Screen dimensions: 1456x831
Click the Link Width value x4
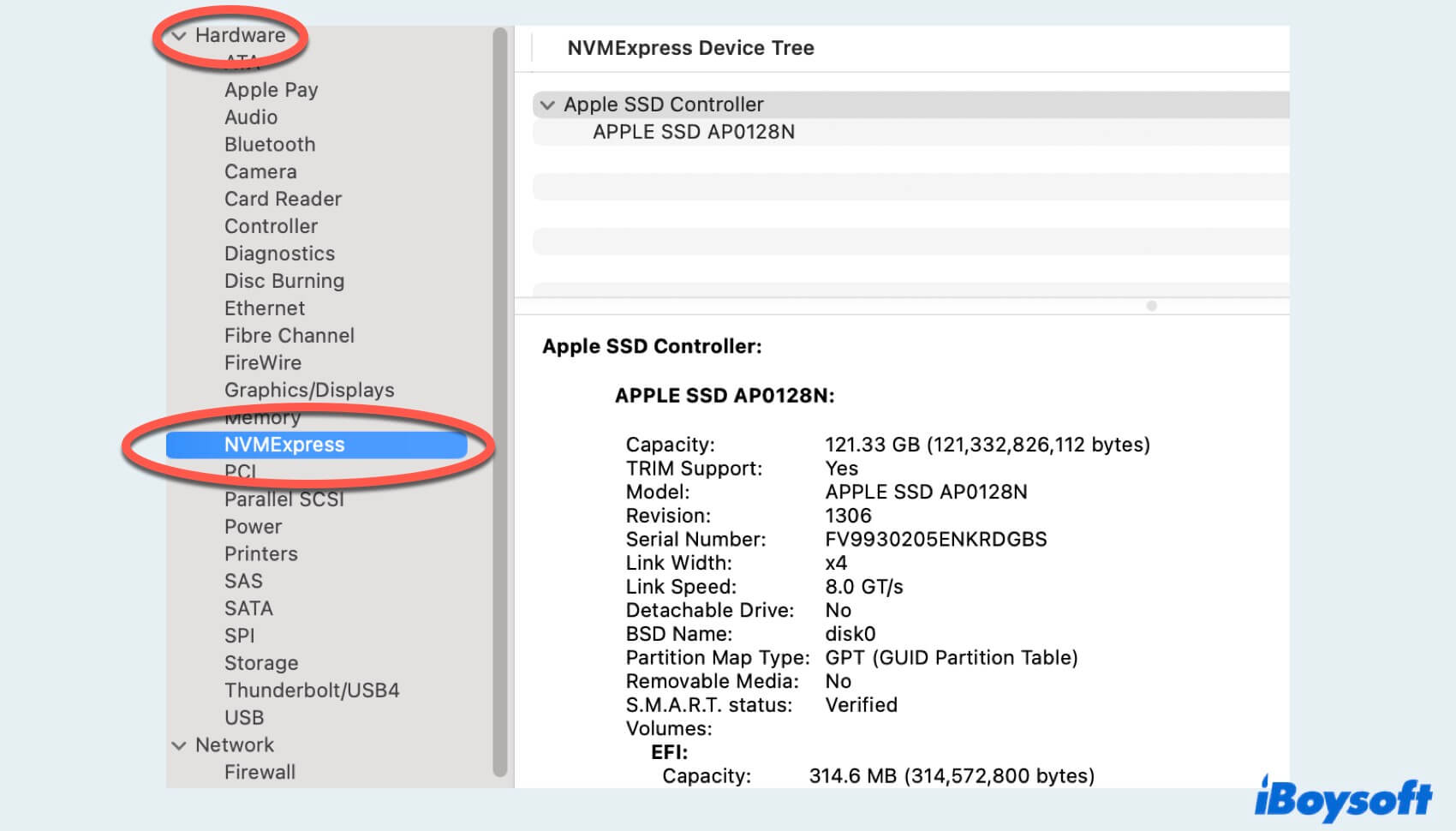[x=836, y=564]
